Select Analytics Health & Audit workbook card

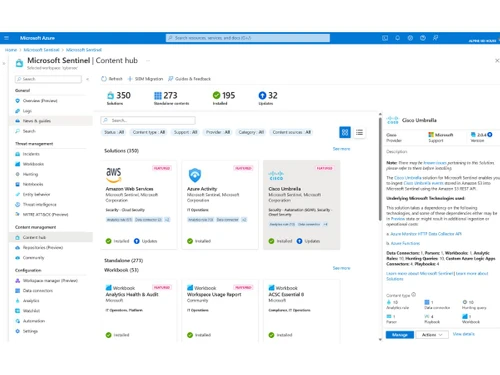tap(139, 311)
